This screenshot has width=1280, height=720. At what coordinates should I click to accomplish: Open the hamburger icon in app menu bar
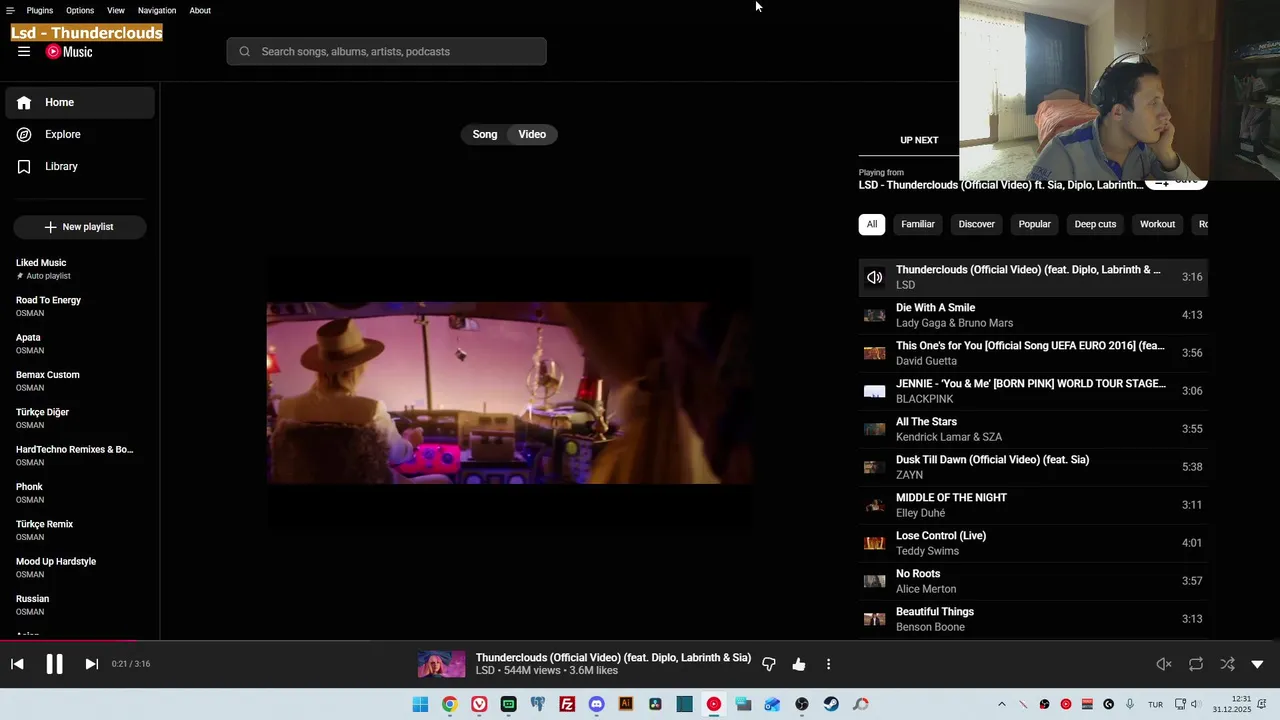tap(10, 10)
